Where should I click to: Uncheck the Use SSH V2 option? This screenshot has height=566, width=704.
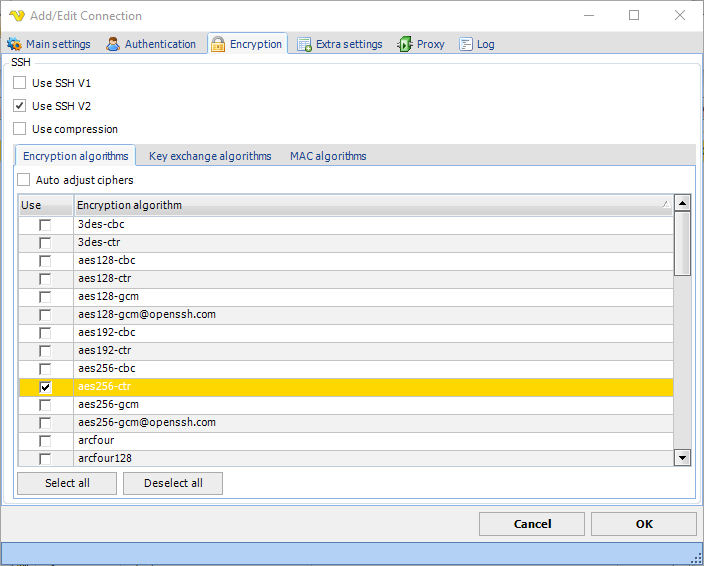pos(20,106)
